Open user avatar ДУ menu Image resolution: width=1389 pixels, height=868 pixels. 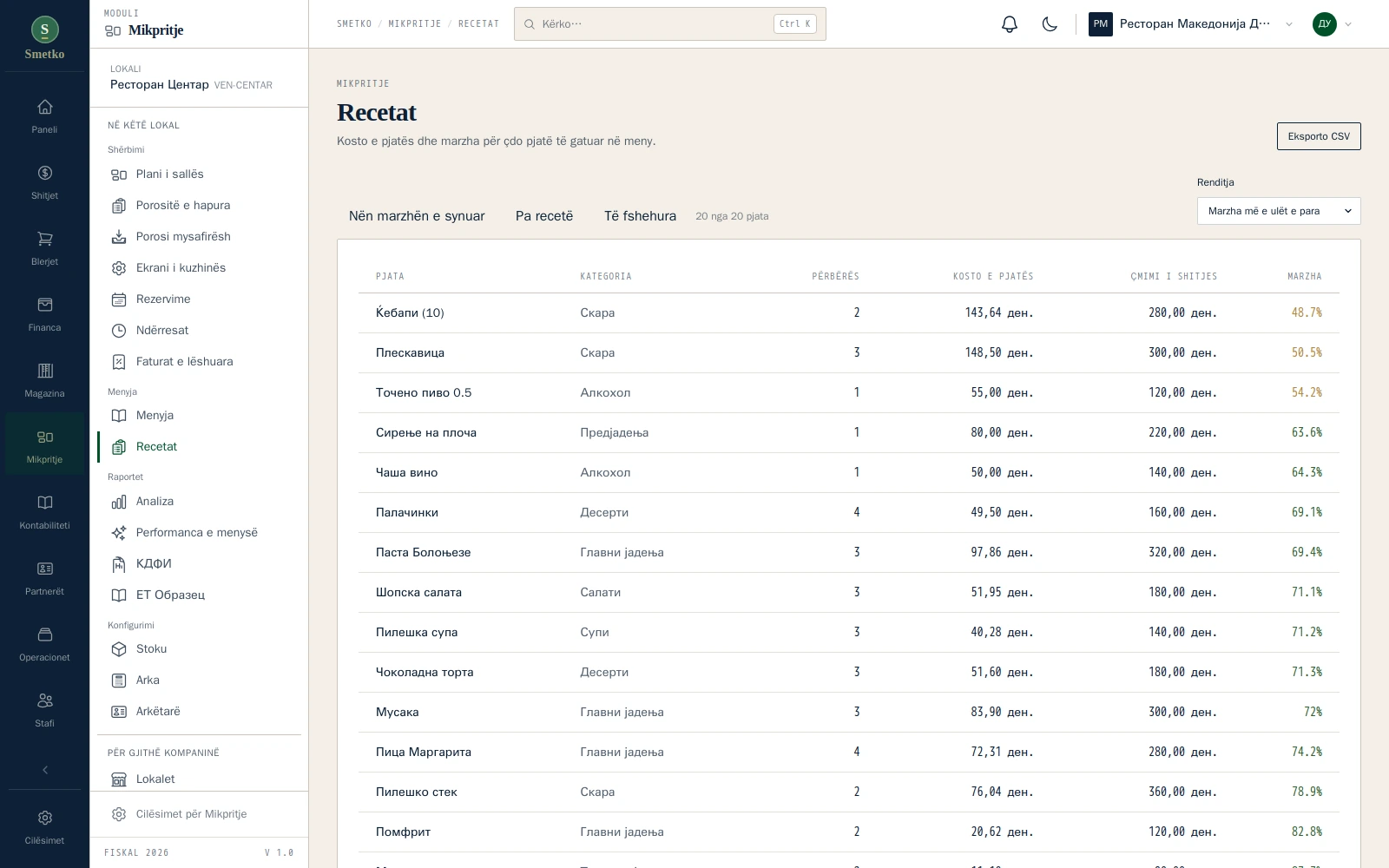[x=1333, y=24]
